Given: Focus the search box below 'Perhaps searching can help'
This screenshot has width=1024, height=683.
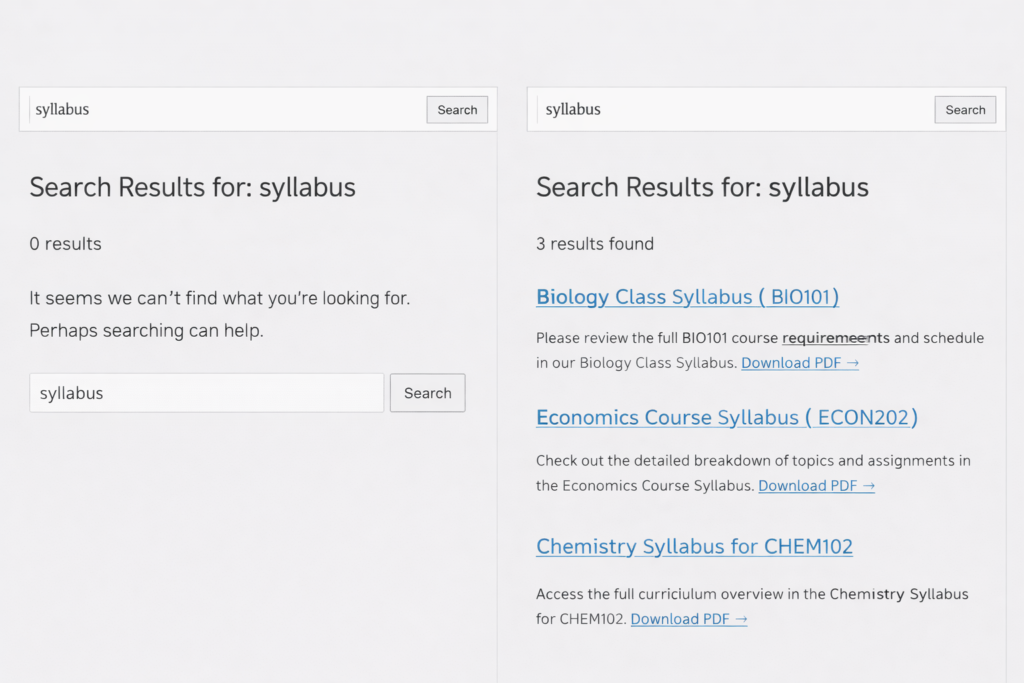Looking at the screenshot, I should click(x=206, y=393).
